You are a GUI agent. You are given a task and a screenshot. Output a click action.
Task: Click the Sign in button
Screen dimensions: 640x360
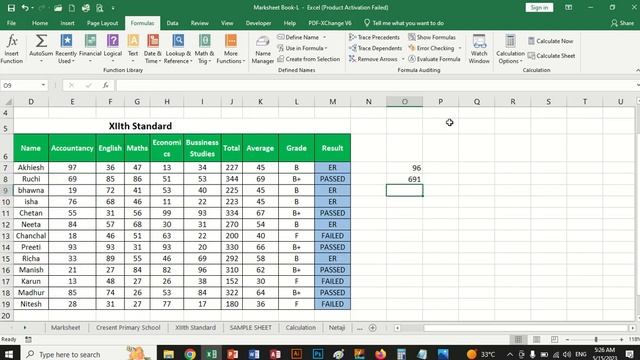[539, 8]
